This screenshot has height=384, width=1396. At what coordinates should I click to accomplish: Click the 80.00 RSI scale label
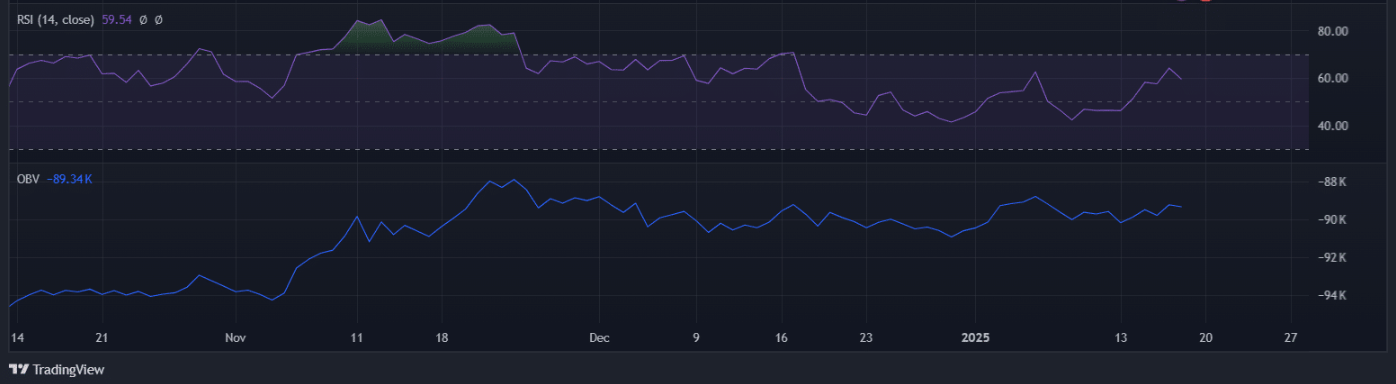pos(1334,32)
